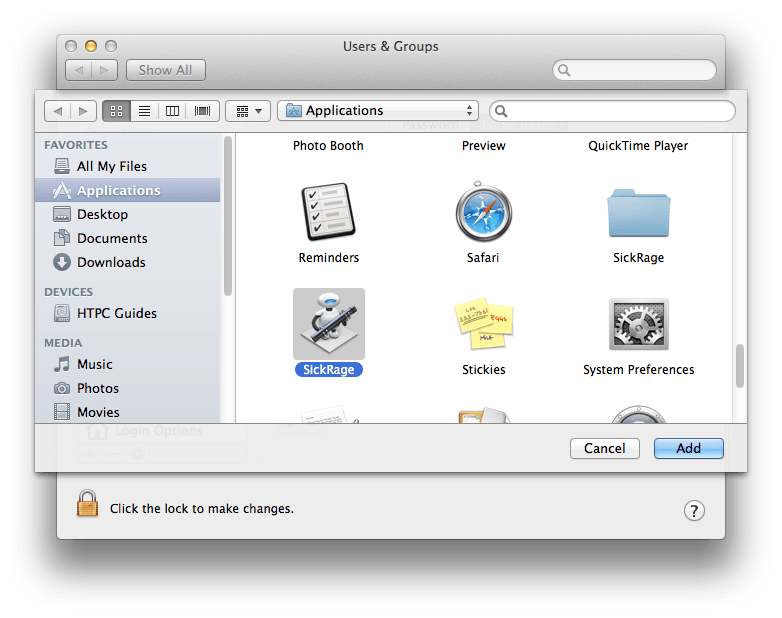The width and height of the screenshot is (782, 618).
Task: Click the lock icon to make changes
Action: point(88,504)
